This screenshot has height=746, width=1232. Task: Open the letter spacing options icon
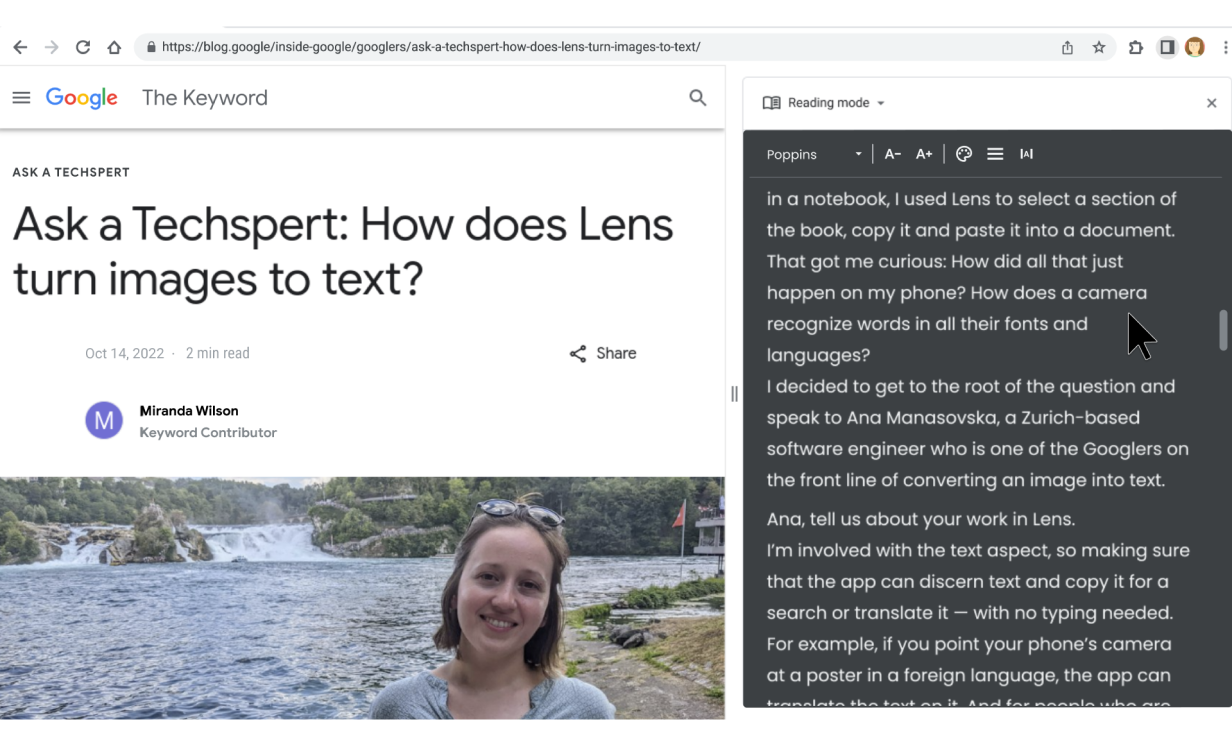click(x=1026, y=154)
